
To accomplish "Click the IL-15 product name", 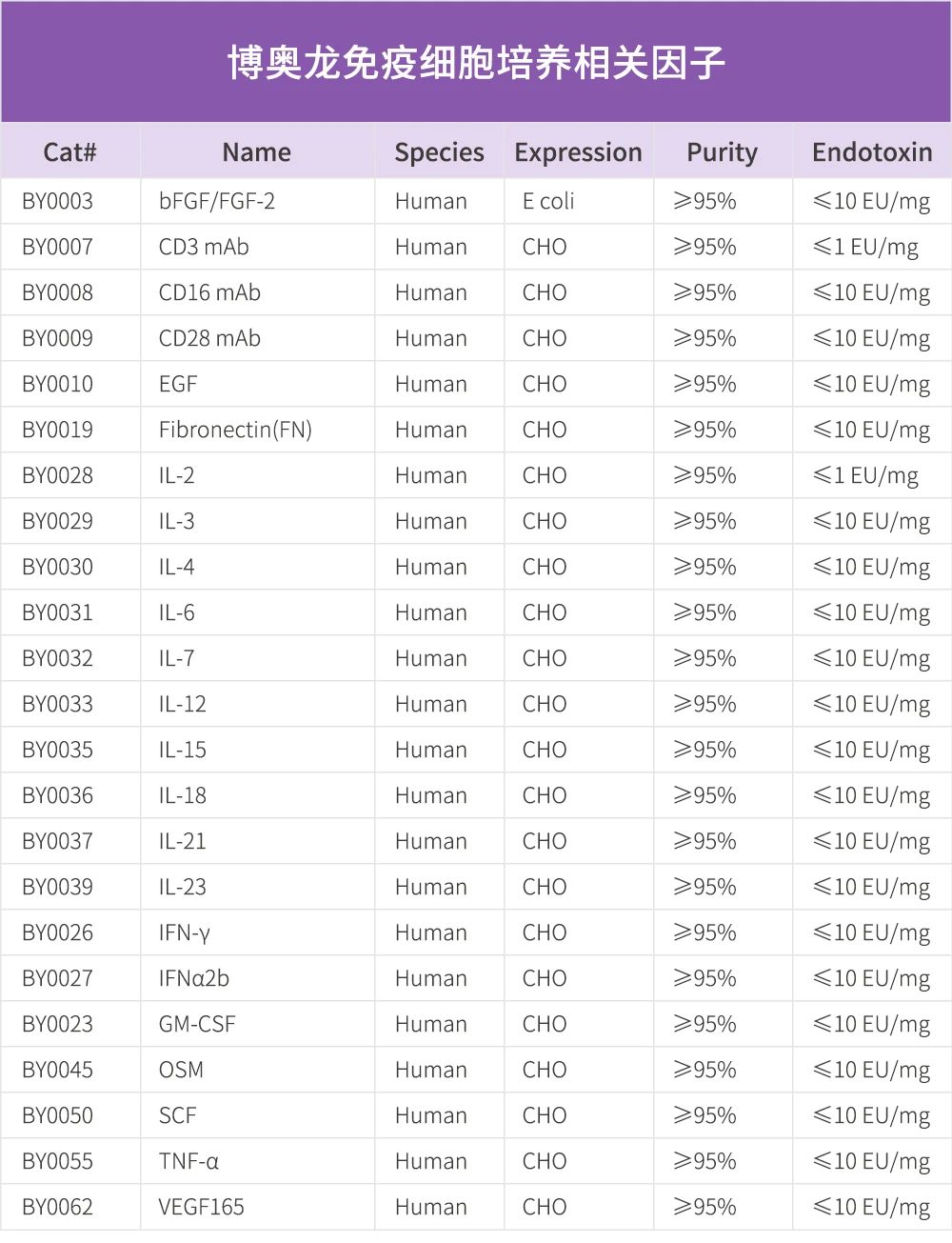I will tap(182, 750).
